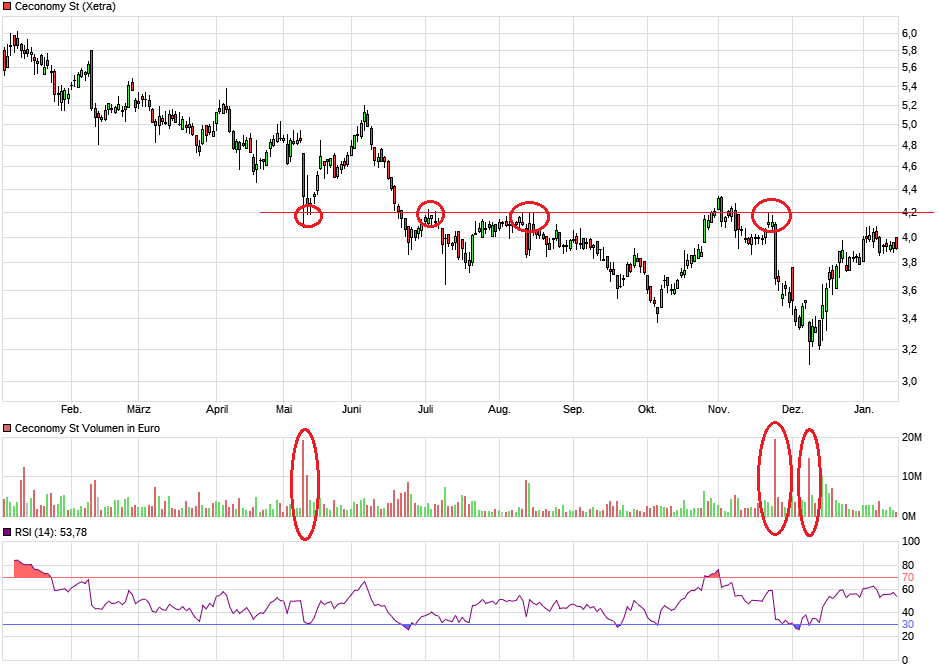Select the 3,8 price axis value
Screen dimensions: 940x670
pos(909,262)
